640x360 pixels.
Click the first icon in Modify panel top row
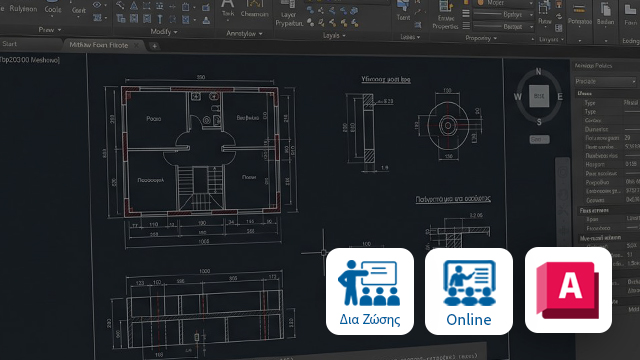120,5
